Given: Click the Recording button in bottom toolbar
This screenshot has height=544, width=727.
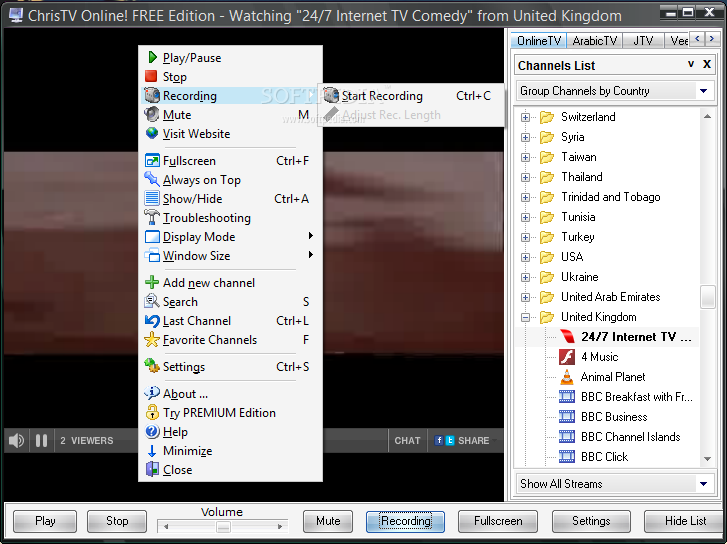Looking at the screenshot, I should point(405,521).
